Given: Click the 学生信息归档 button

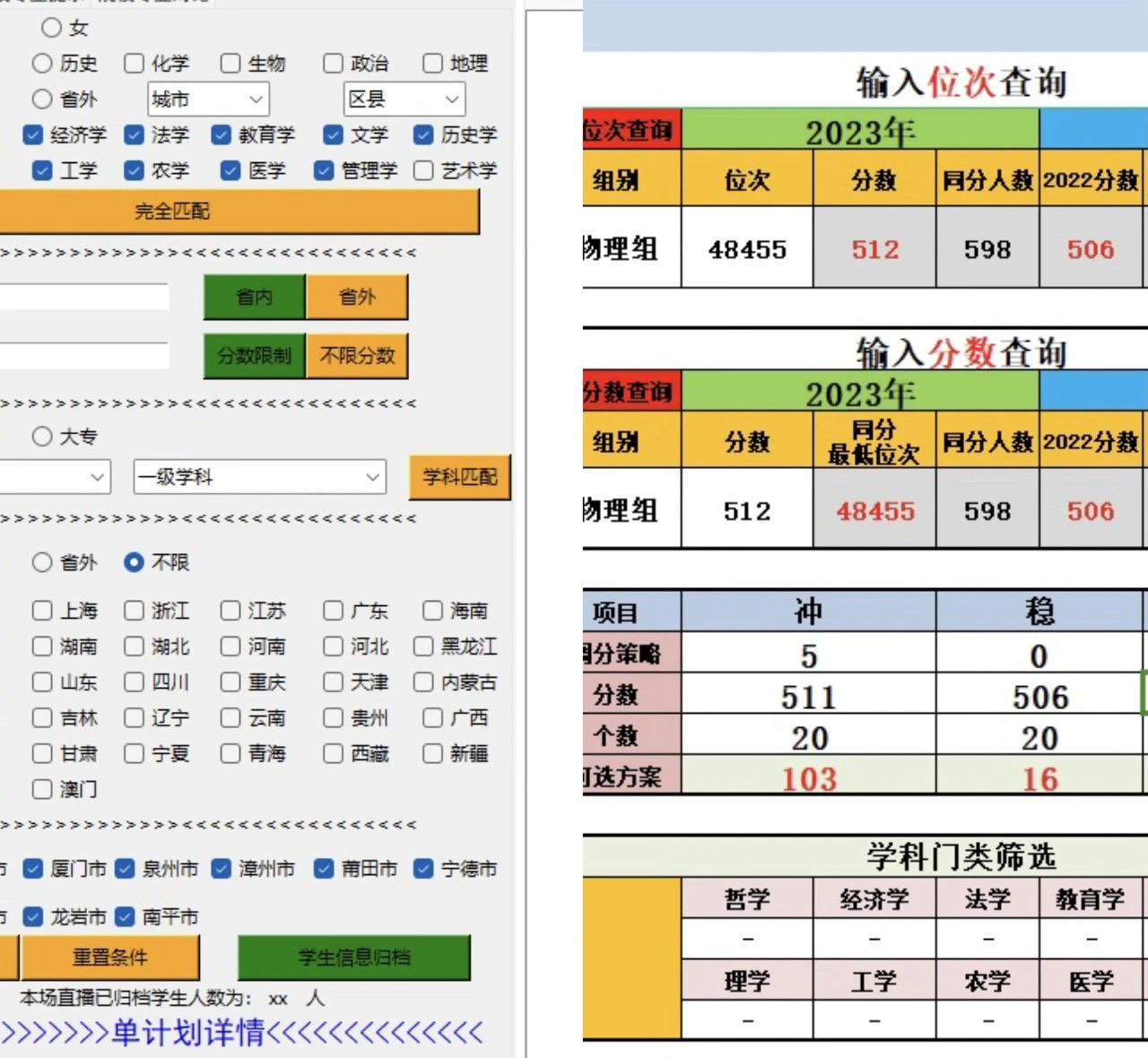Looking at the screenshot, I should coord(353,958).
